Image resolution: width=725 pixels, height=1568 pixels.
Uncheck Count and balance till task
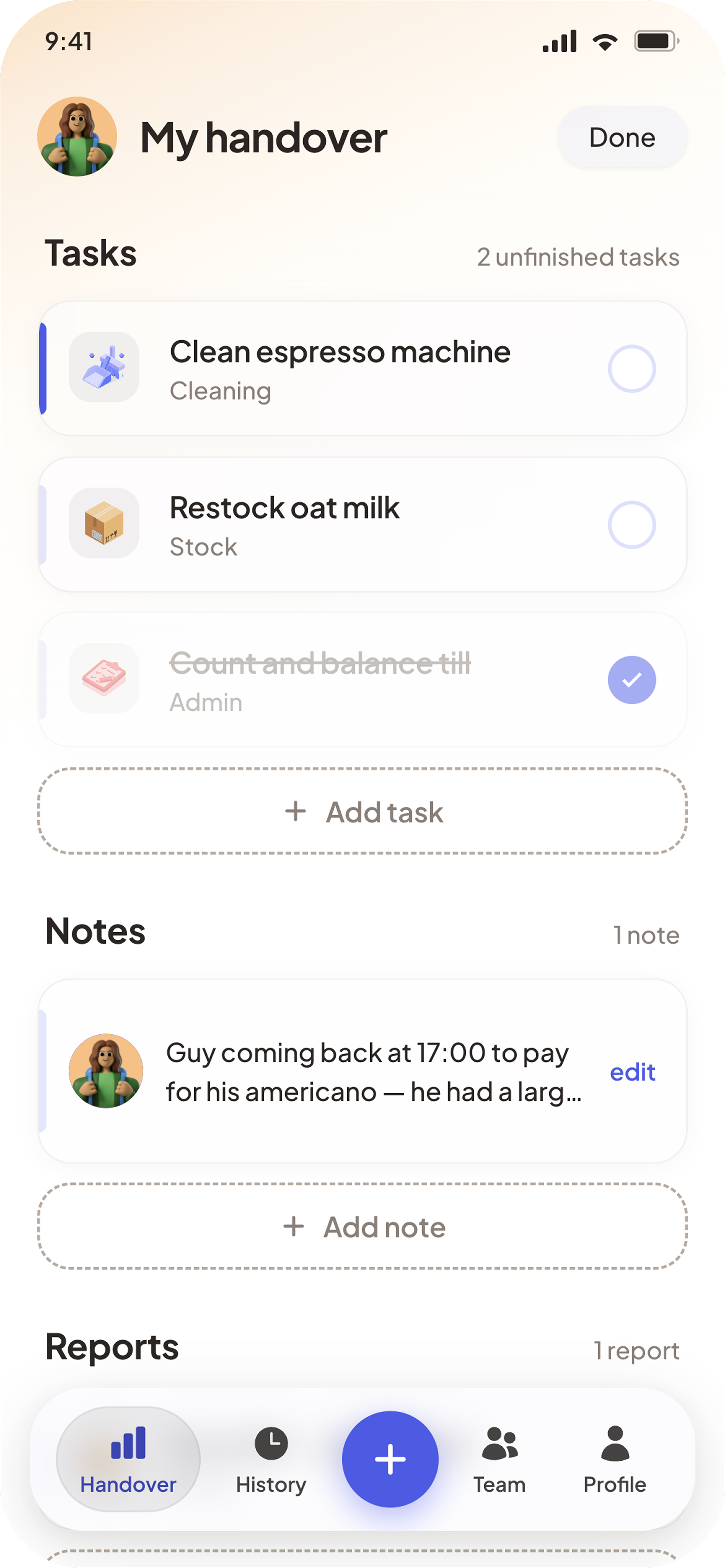632,679
